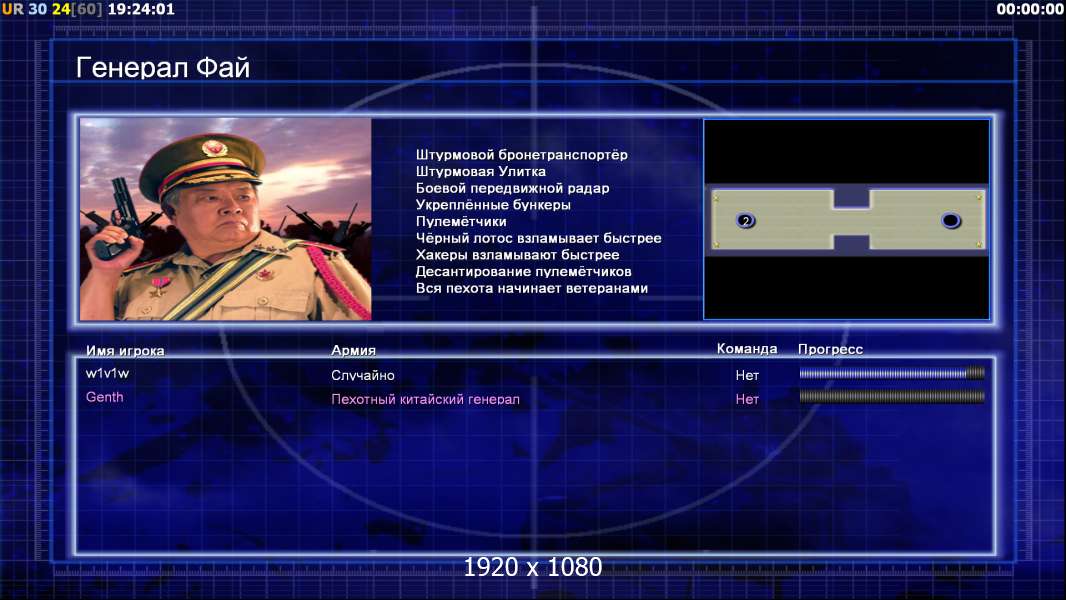
Task: Click the 'Команда' column header
Action: [747, 349]
